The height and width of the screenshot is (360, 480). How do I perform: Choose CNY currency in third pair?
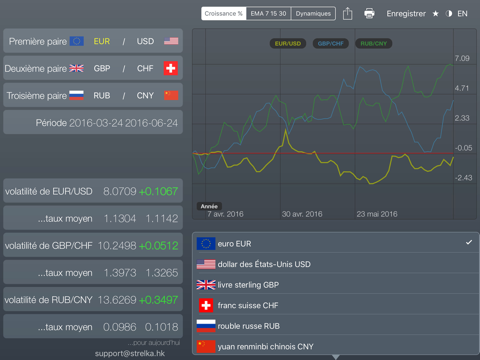coord(145,96)
